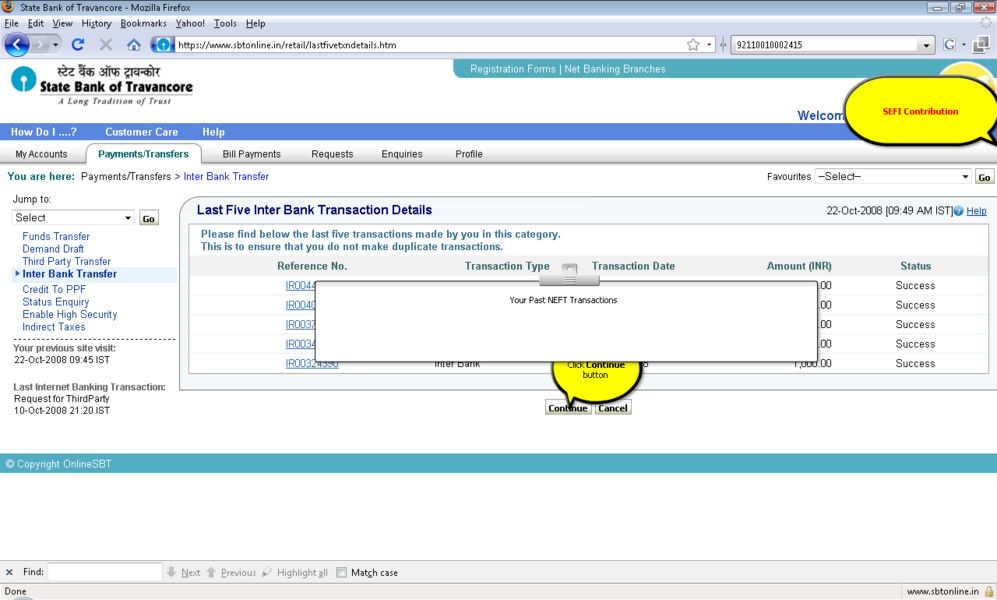The image size is (997, 600).
Task: Enable the Match case checkbox
Action: click(342, 573)
